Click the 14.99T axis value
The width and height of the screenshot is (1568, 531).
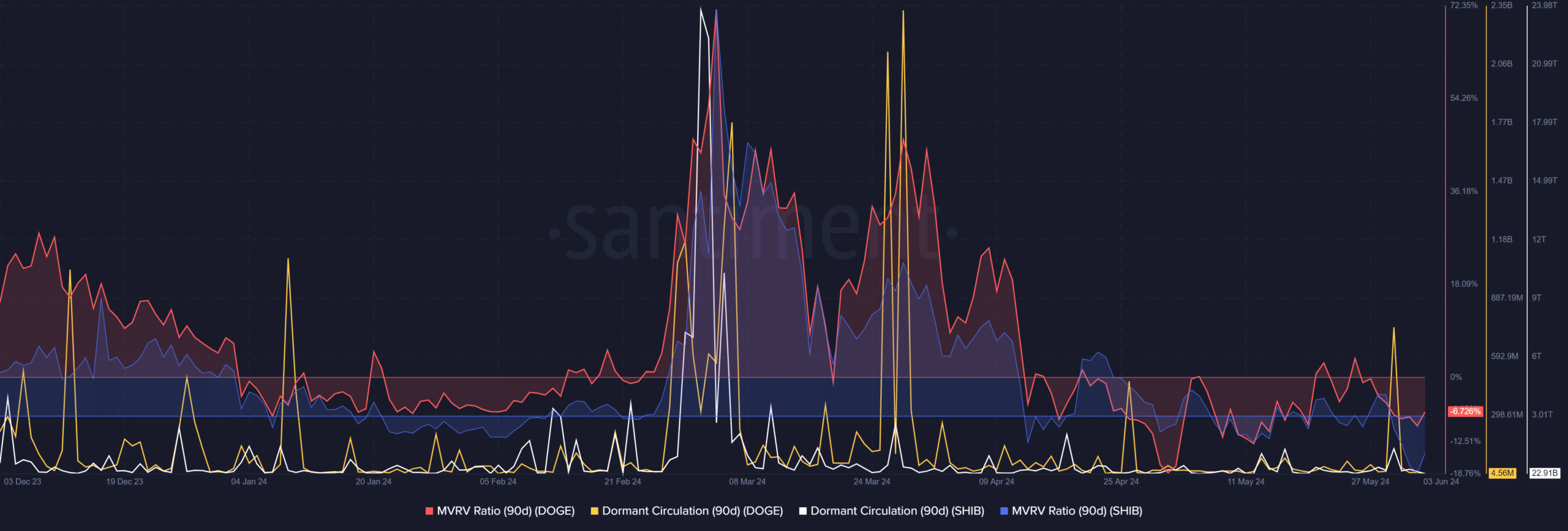[1544, 181]
